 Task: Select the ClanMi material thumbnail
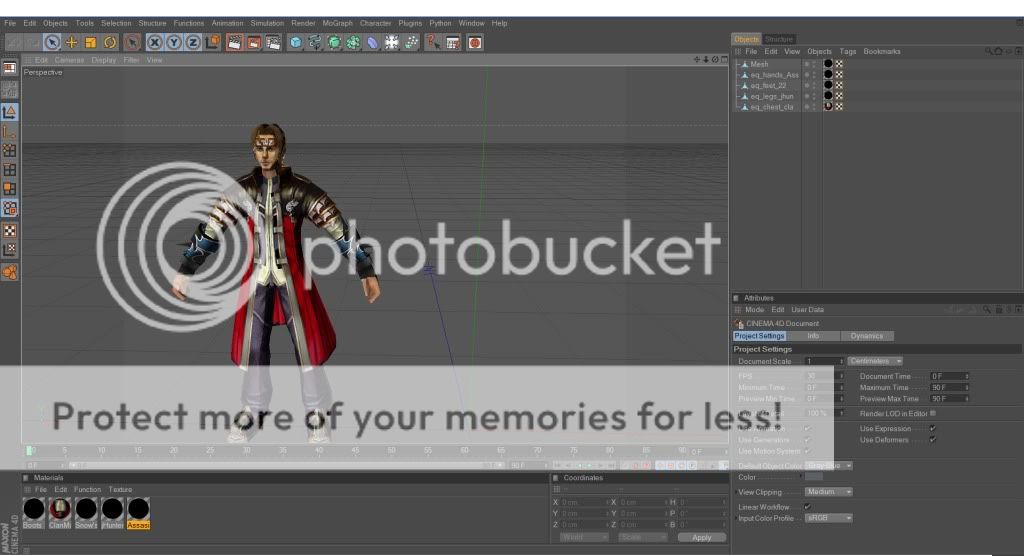[60, 510]
